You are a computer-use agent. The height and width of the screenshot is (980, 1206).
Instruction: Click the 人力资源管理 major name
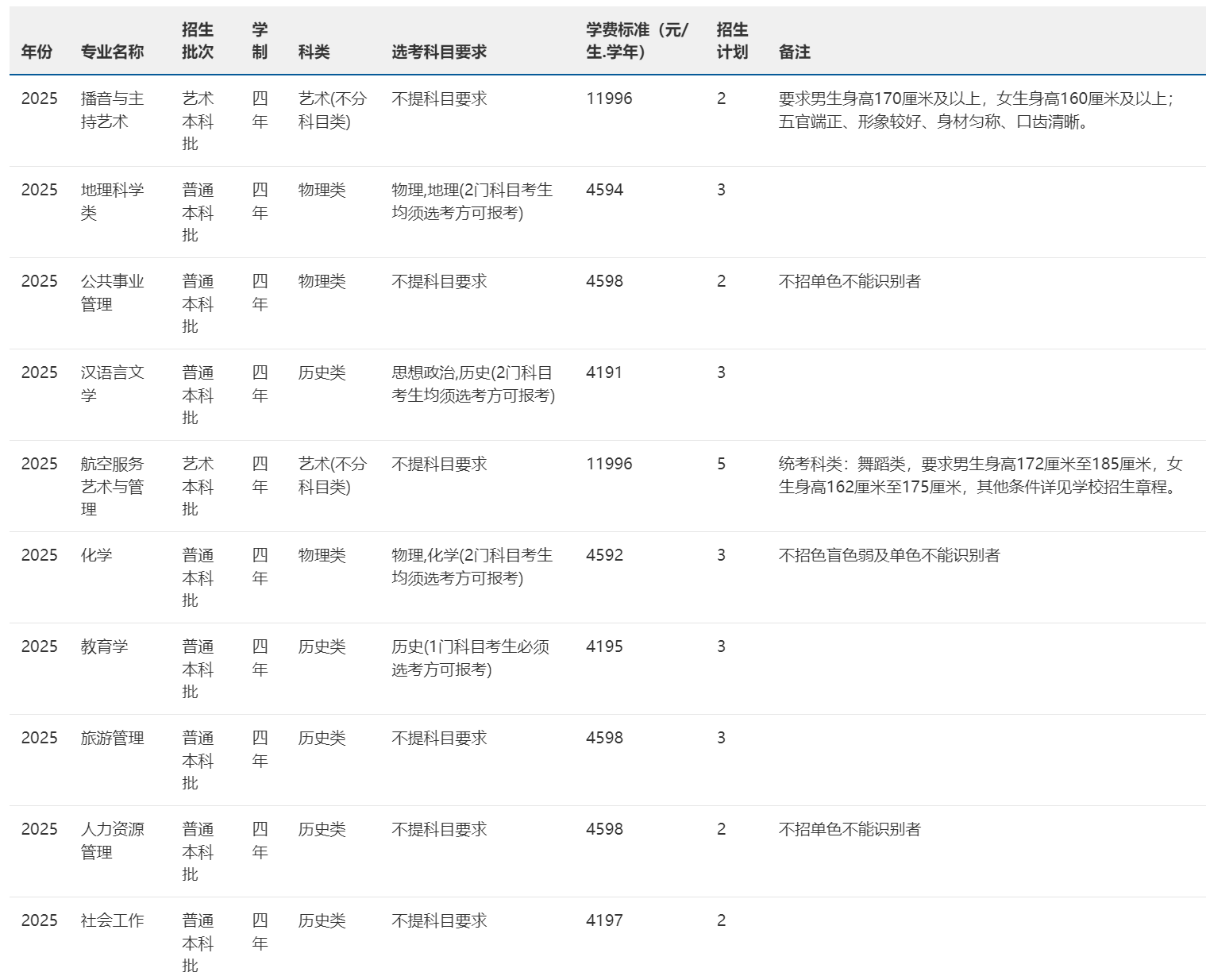point(112,840)
